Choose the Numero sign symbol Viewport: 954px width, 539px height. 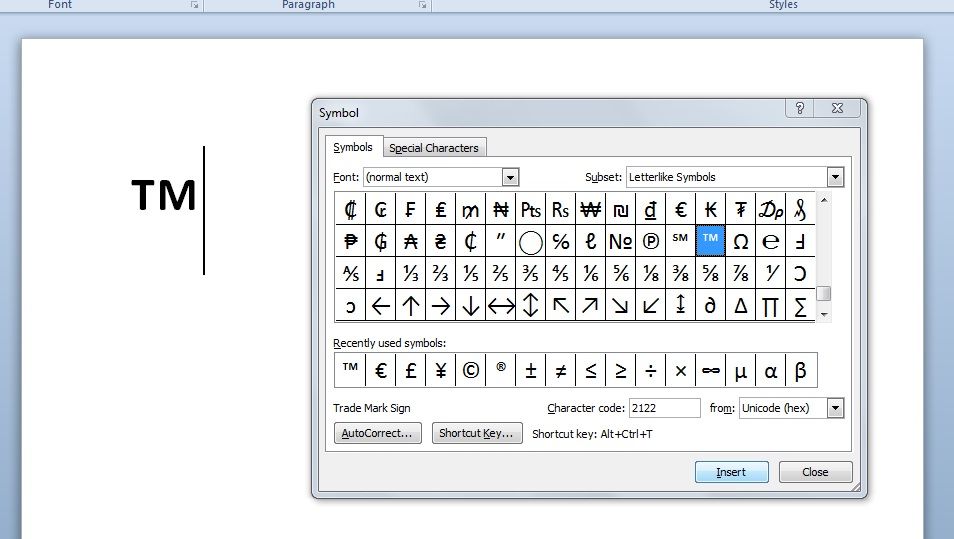coord(621,241)
